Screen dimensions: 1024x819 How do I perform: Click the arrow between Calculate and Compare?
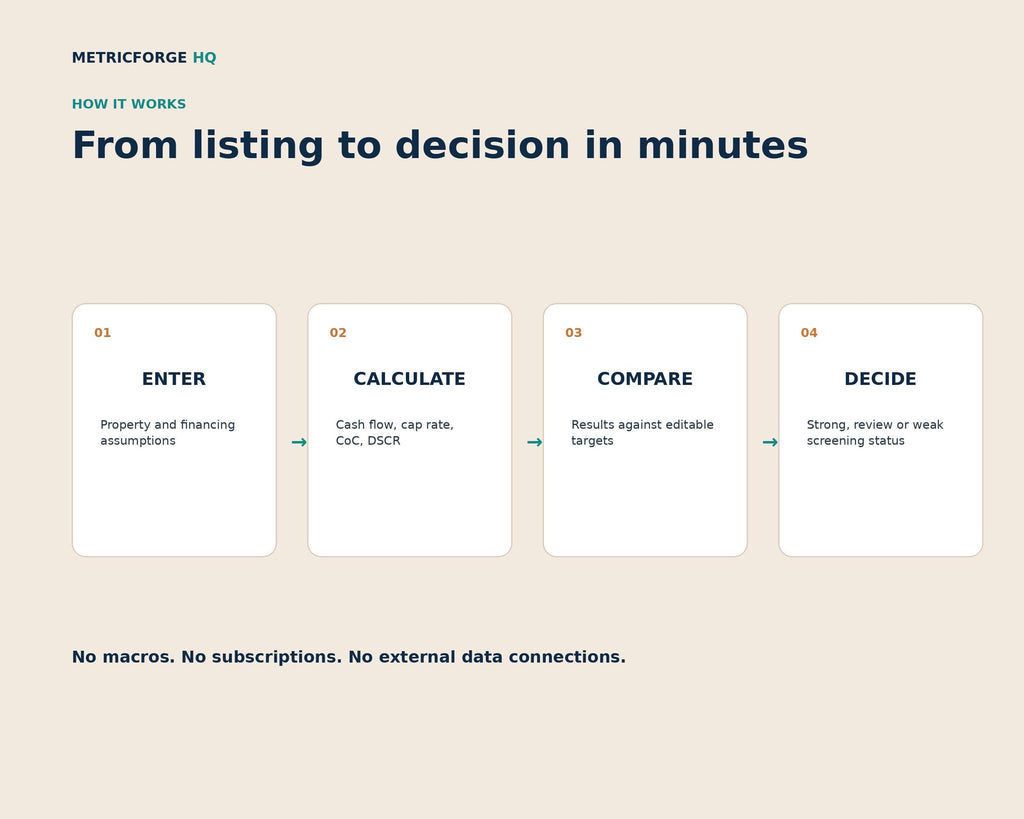534,442
